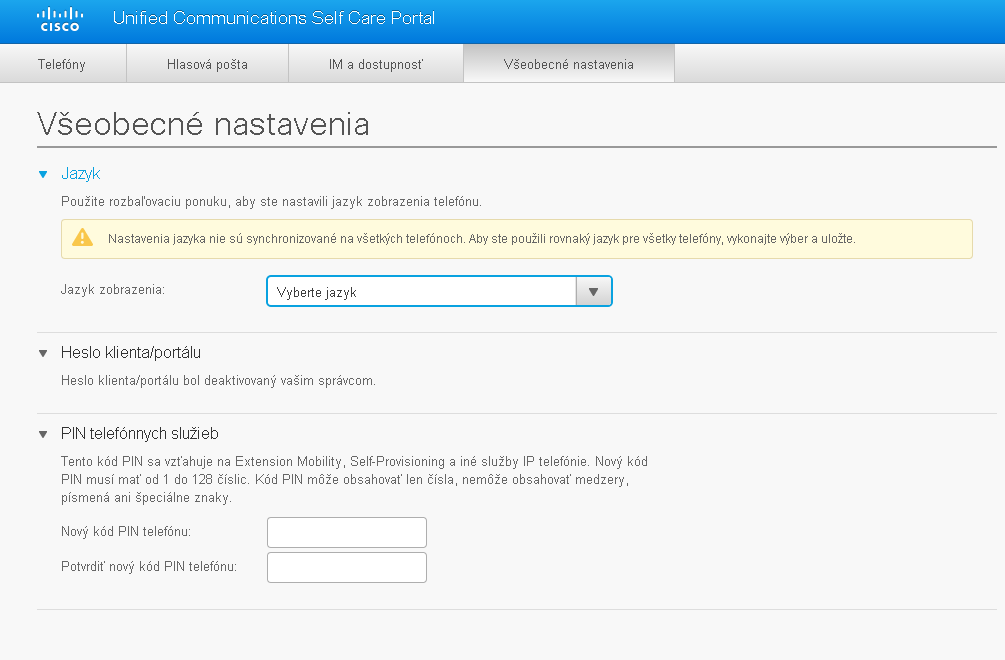Viewport: 1005px width, 660px height.
Task: Focus the Nový kód PIN telefónu field
Action: [x=347, y=532]
